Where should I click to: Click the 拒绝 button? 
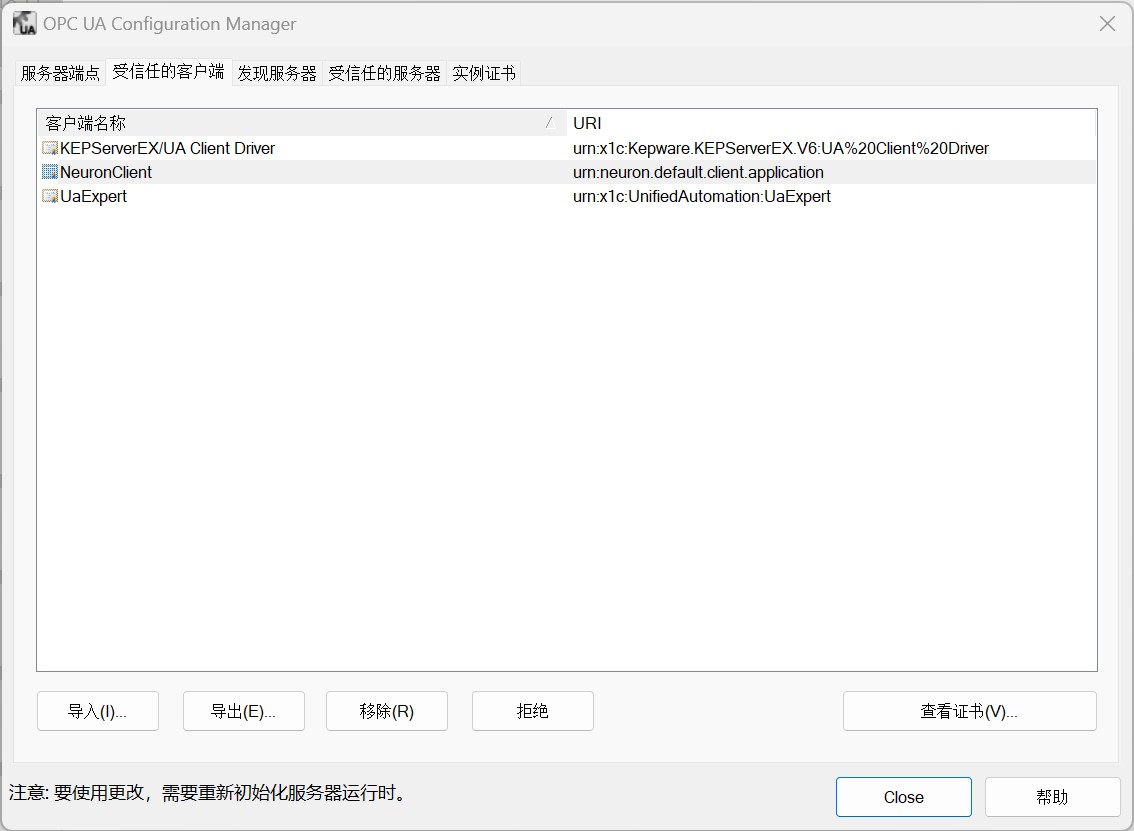click(532, 710)
